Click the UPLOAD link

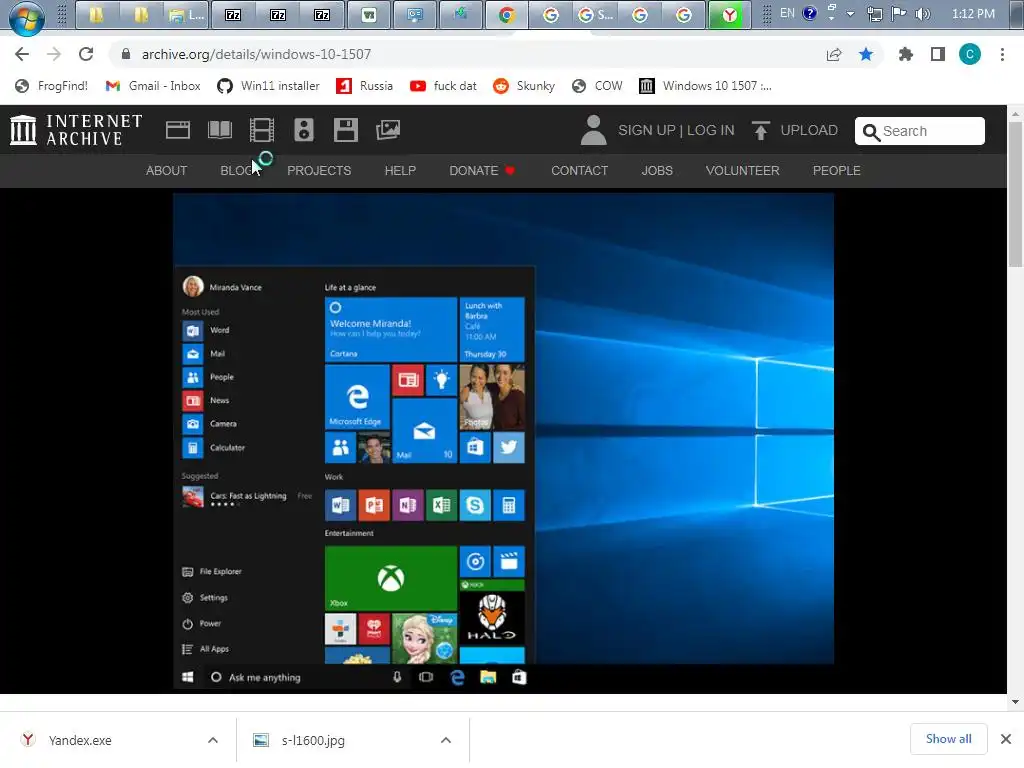click(x=808, y=130)
